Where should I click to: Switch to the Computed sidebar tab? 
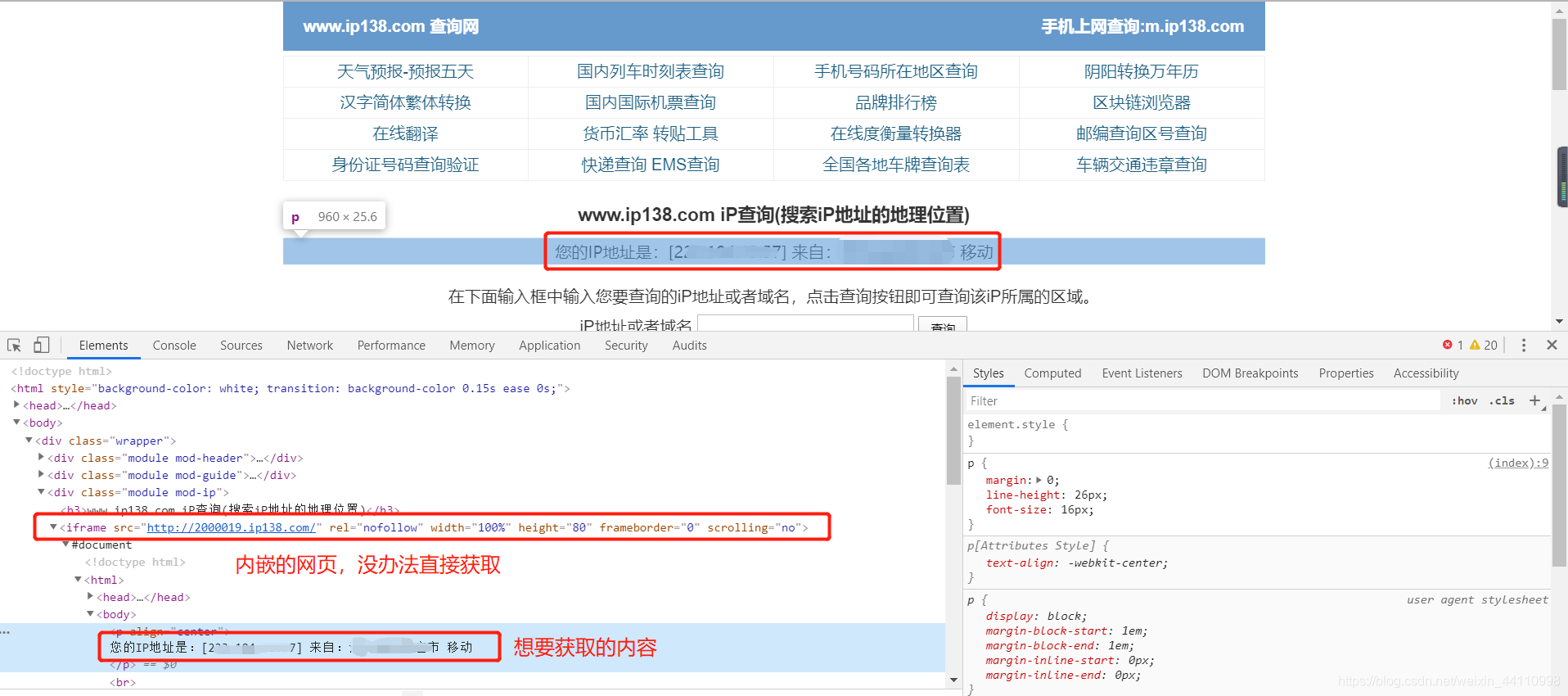[x=1052, y=373]
